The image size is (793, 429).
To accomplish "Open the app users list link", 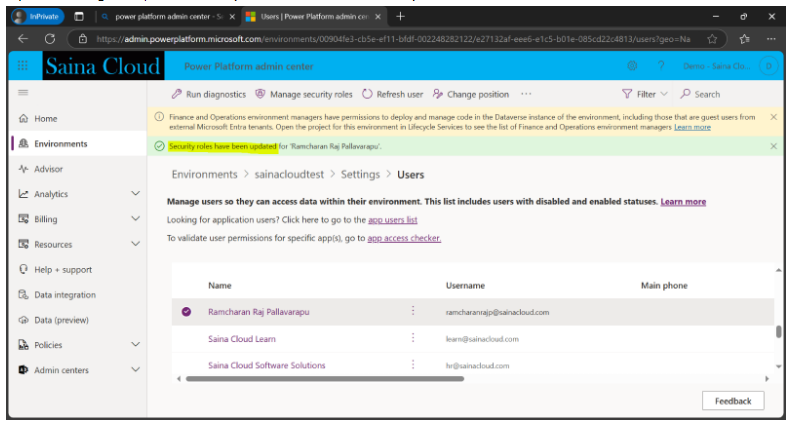I will 393,220.
